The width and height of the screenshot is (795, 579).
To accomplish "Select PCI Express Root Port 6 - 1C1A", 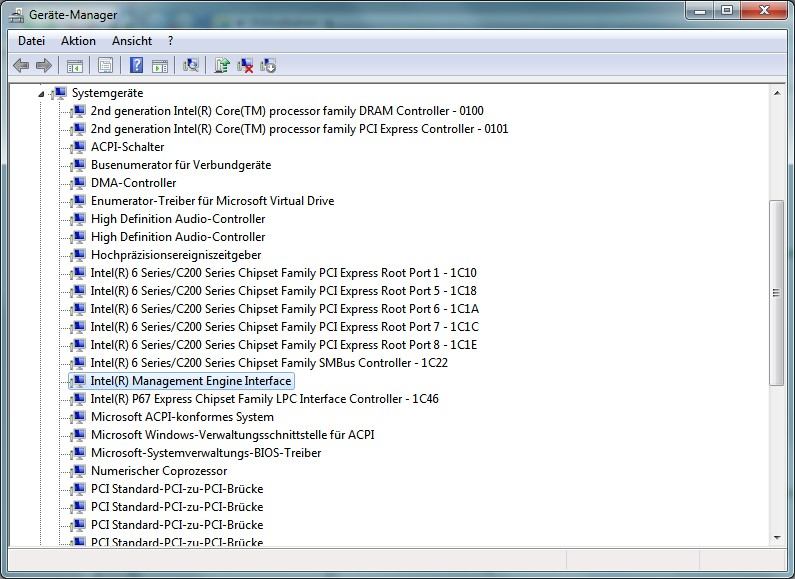I will (284, 309).
